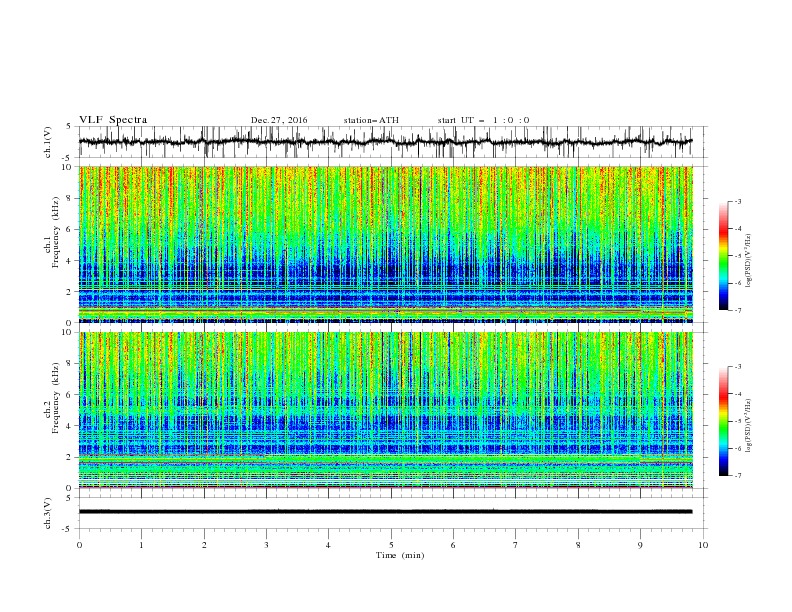The width and height of the screenshot is (792, 612).
Task: Select ch.1 "Frequency (kHz)" axis label
Action: (x=55, y=233)
